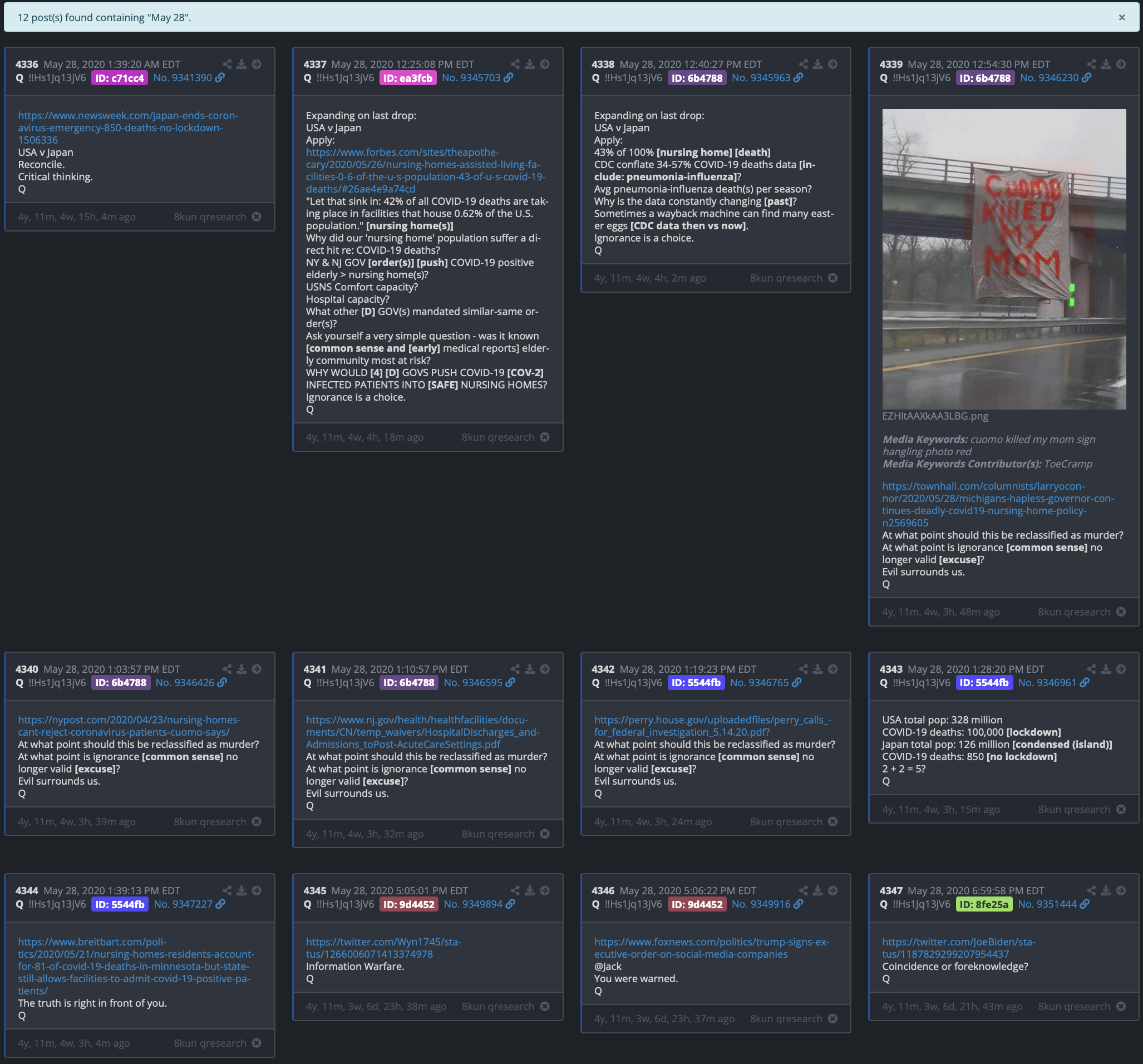Image resolution: width=1143 pixels, height=1064 pixels.
Task: Share post 4340
Action: [227, 669]
